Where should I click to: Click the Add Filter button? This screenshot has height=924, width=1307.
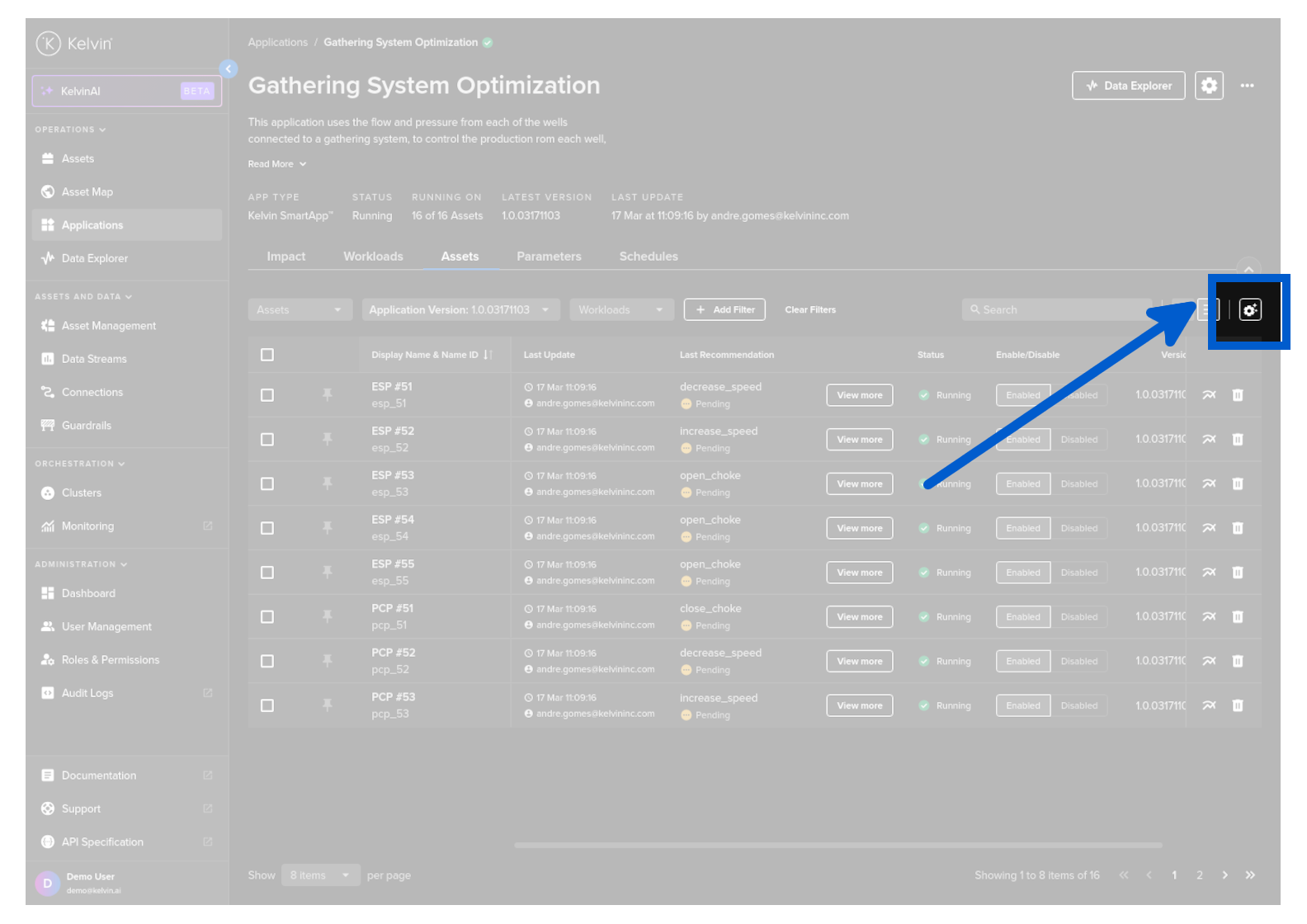tap(724, 310)
